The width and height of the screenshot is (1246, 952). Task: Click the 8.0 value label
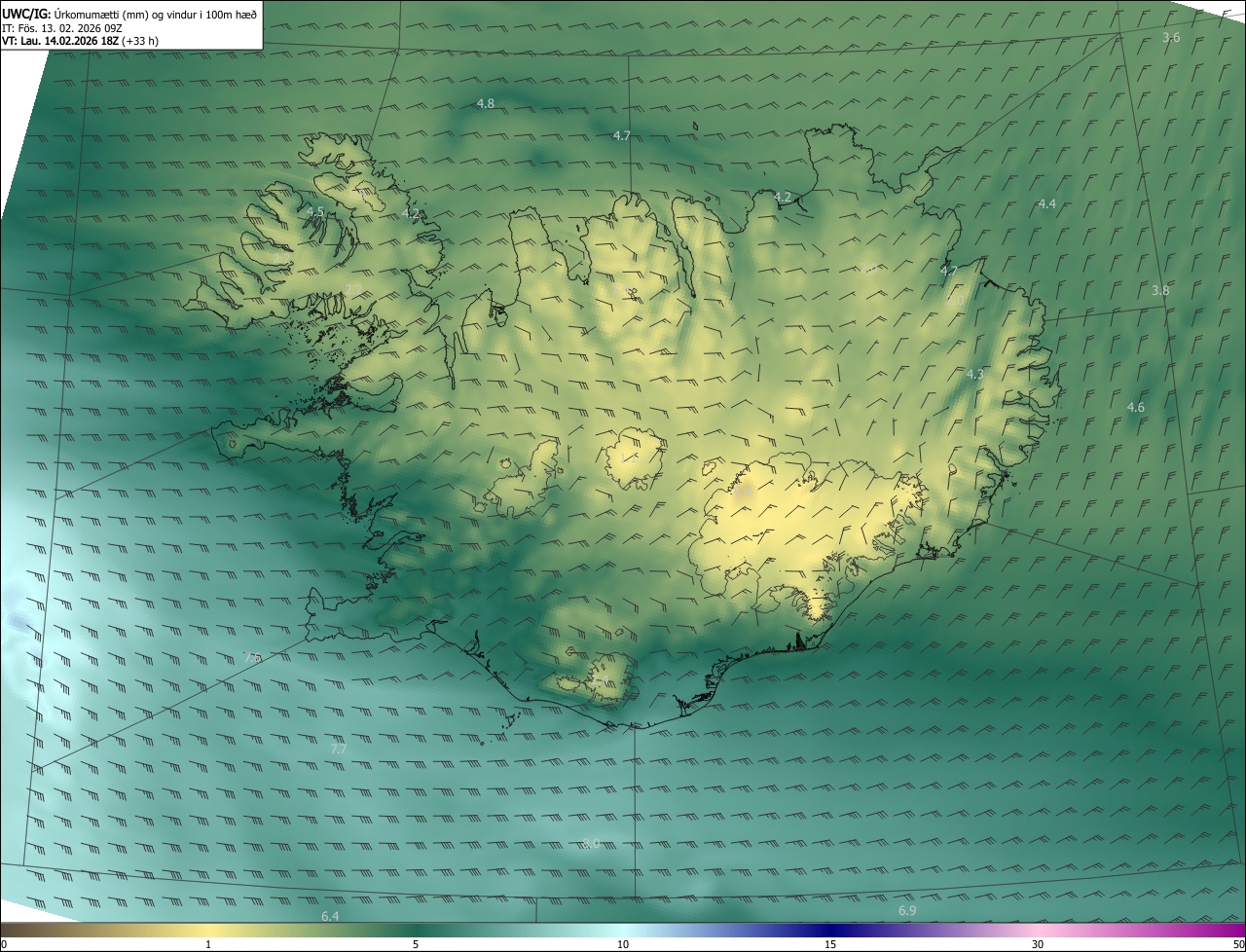click(591, 843)
